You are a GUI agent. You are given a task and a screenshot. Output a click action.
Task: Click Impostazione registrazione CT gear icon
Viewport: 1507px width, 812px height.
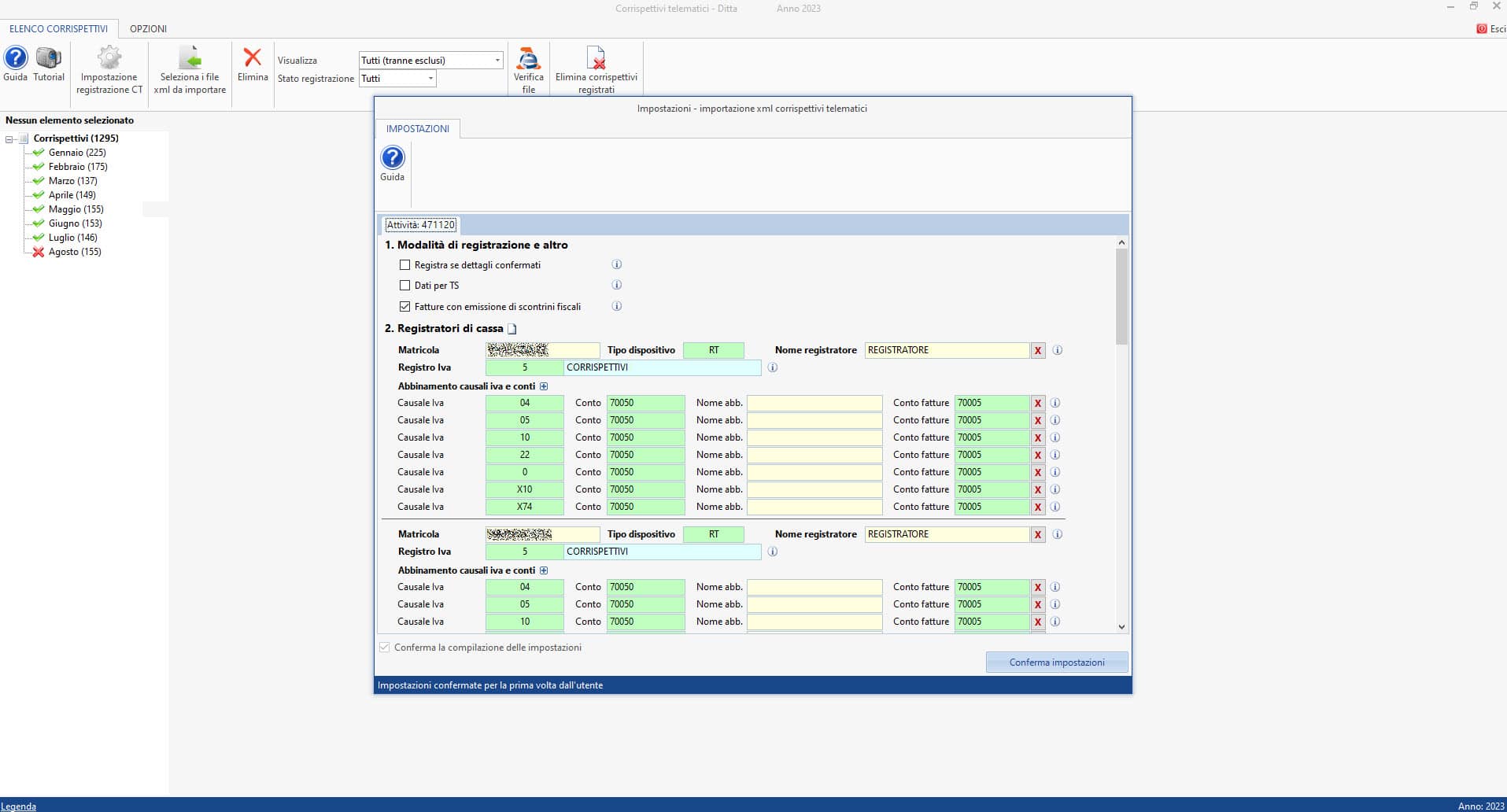pos(109,59)
